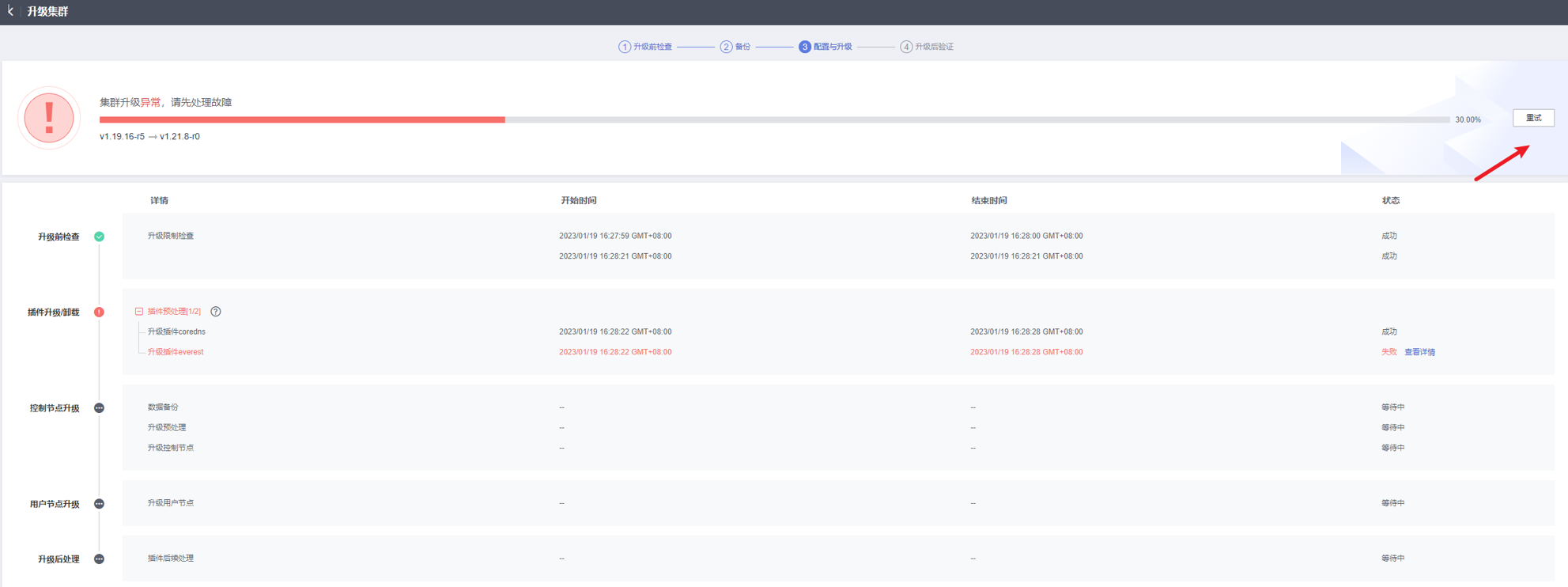Image resolution: width=1568 pixels, height=587 pixels.
Task: Click the red error icon for 插件升级/卸载
Action: click(100, 312)
